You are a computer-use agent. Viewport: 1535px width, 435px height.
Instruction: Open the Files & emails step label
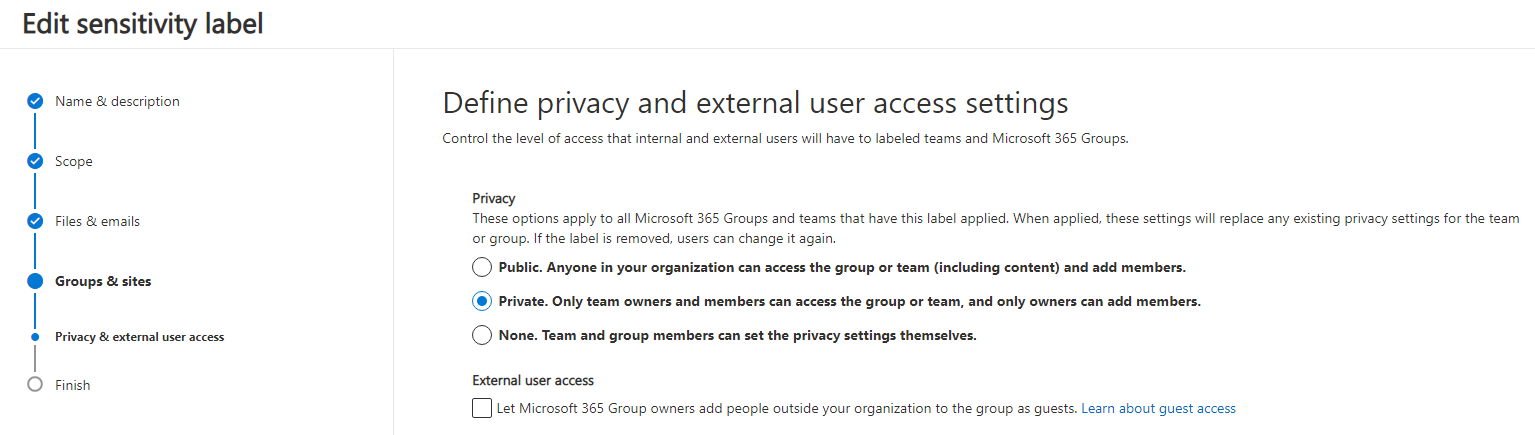pos(97,221)
